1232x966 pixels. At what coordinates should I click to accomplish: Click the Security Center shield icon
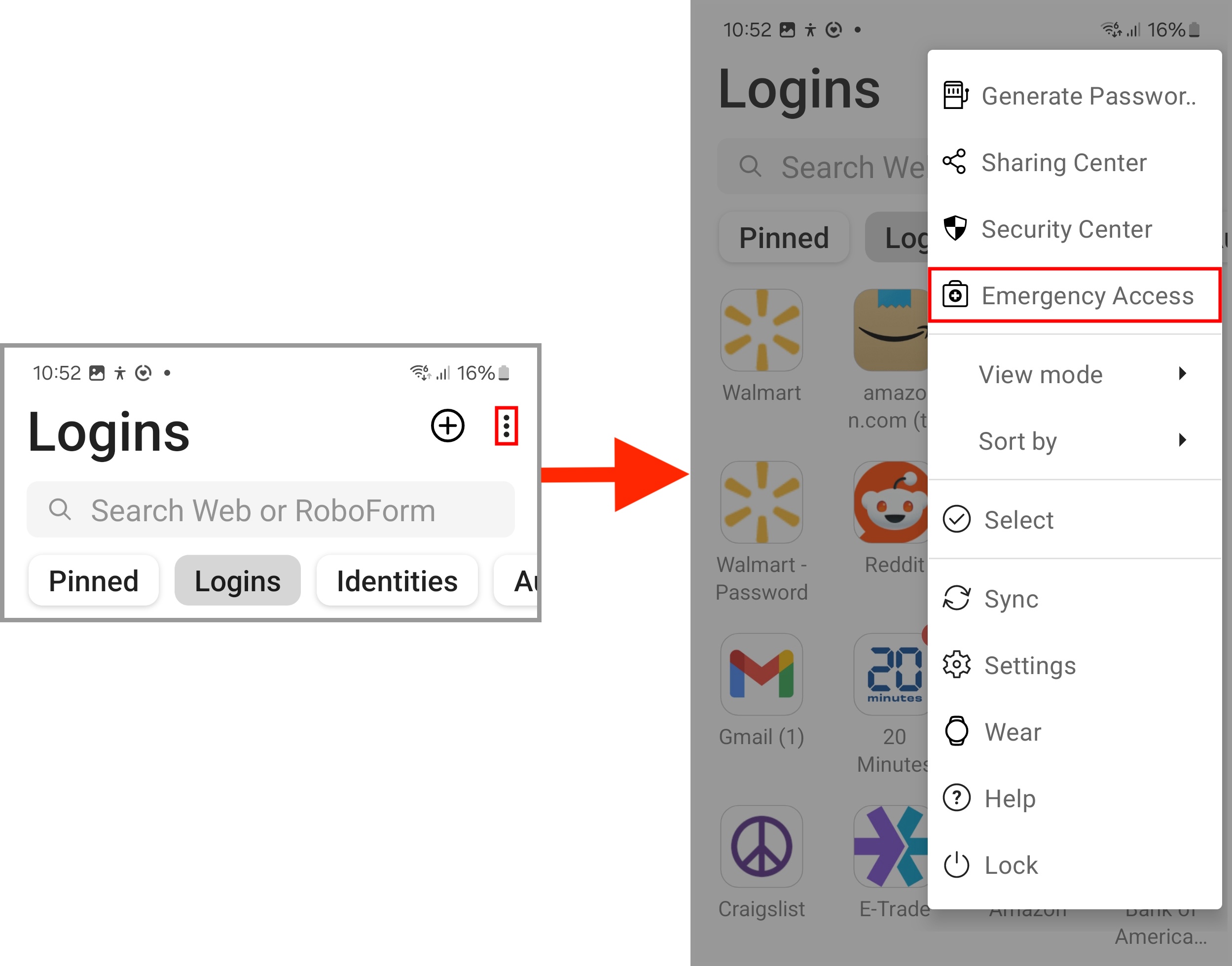[955, 228]
